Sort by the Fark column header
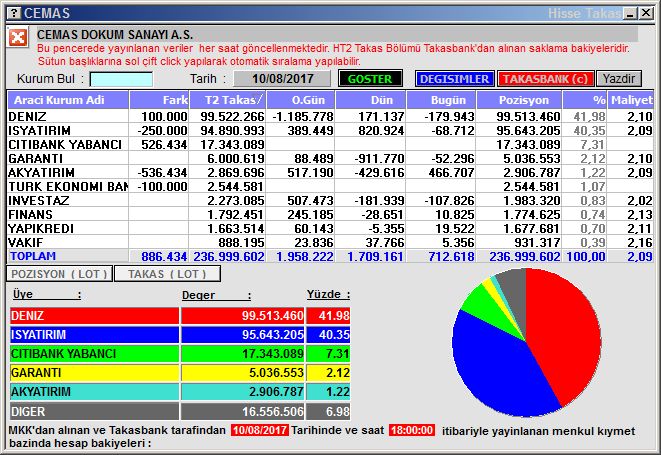The height and width of the screenshot is (455, 661). click(x=159, y=100)
